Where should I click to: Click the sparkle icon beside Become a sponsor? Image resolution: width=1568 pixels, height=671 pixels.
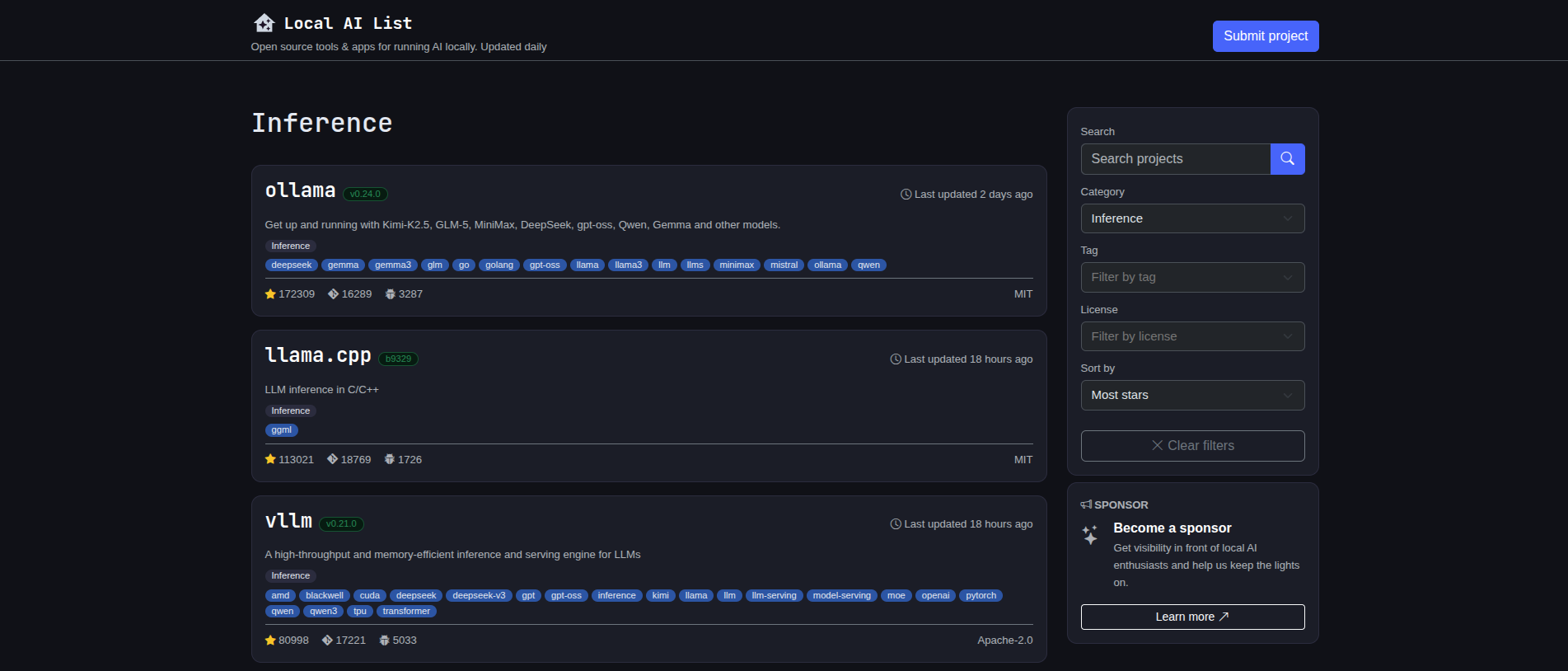[x=1090, y=535]
